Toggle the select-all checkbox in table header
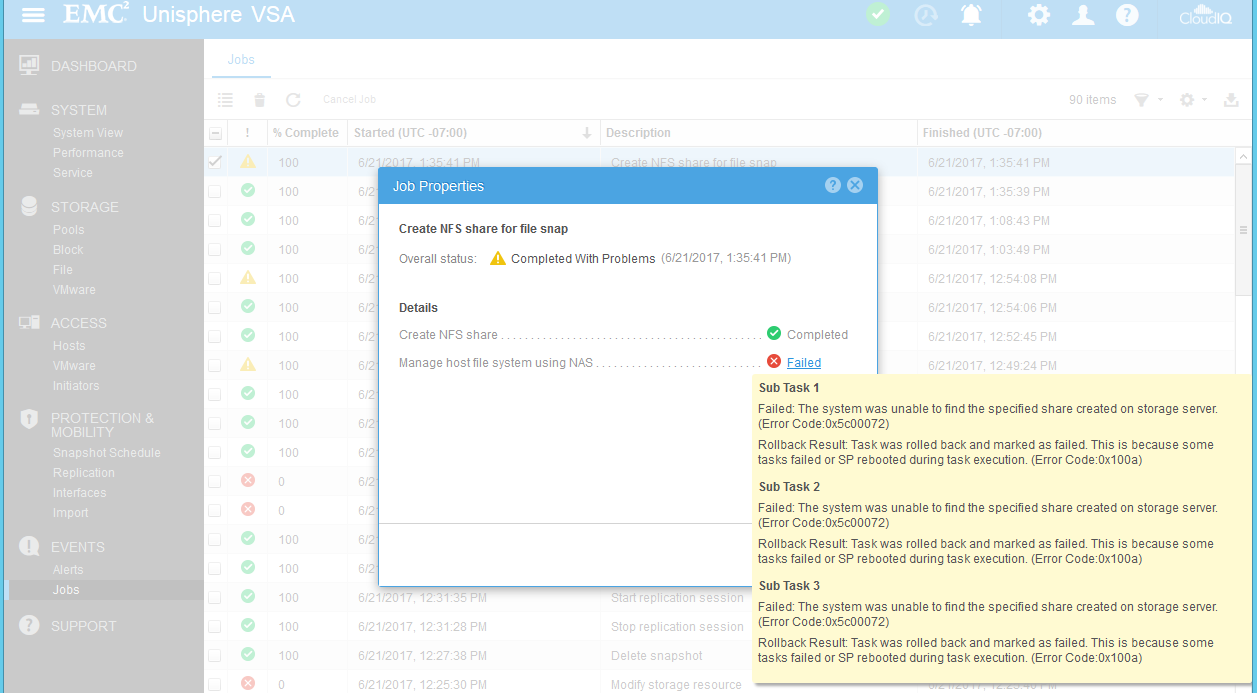 215,133
